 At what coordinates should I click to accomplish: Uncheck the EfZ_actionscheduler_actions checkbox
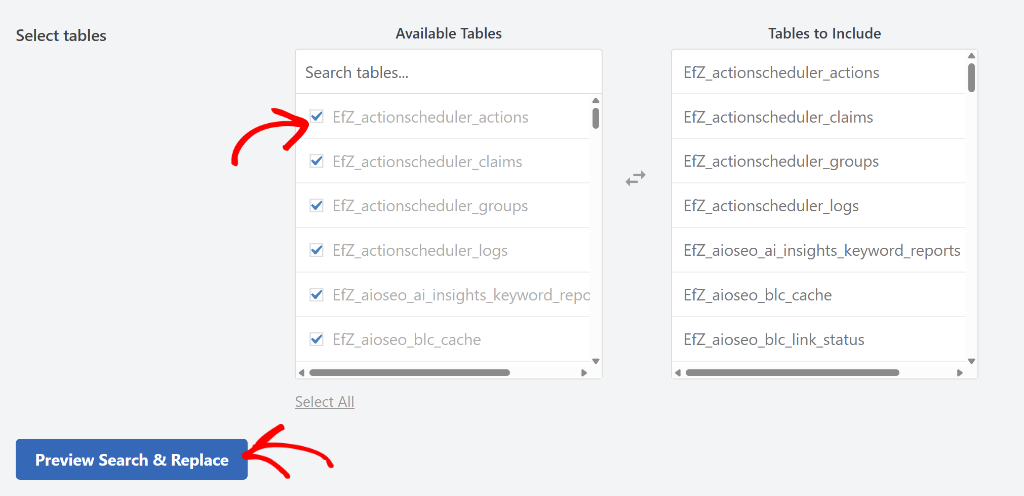click(317, 117)
